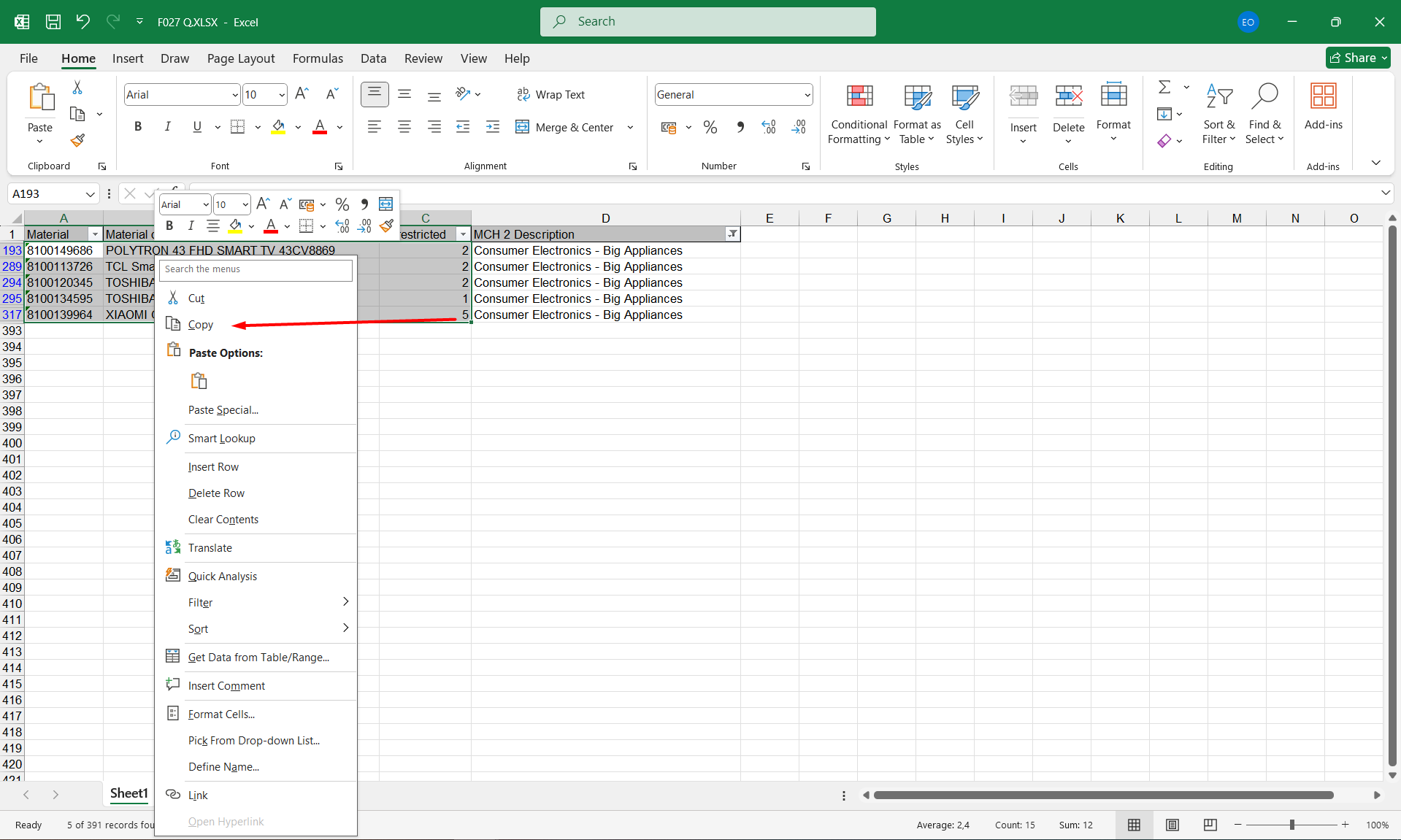Toggle Italic in the ribbon Font group
The width and height of the screenshot is (1401, 840).
[167, 127]
